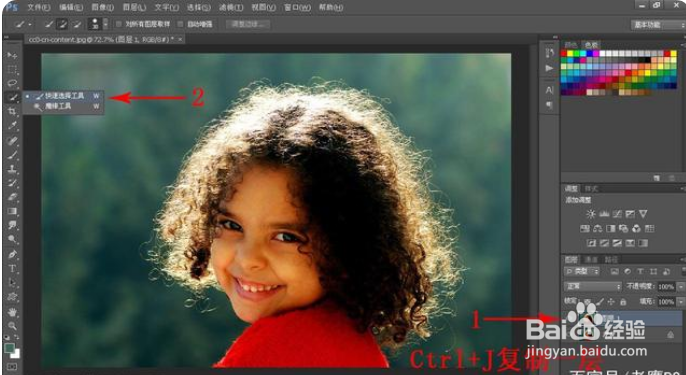Select the Move tool
Image resolution: width=686 pixels, height=375 pixels.
(12, 55)
